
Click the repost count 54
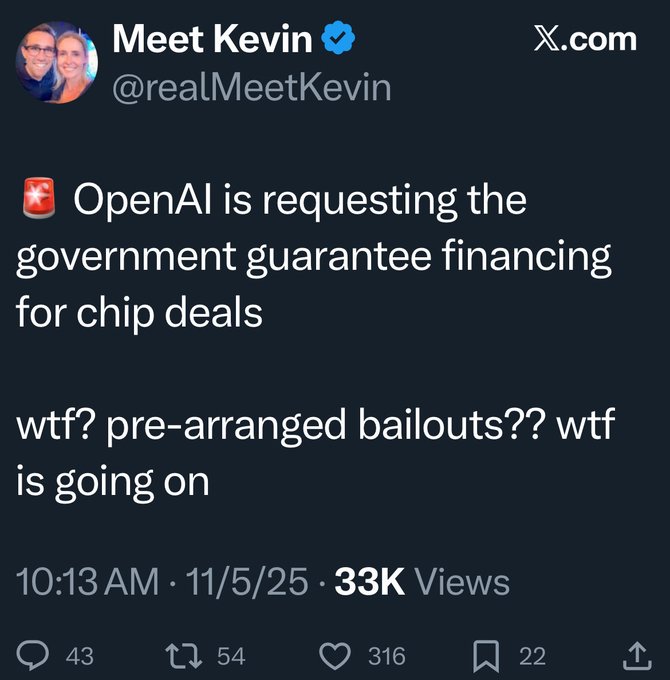231,657
